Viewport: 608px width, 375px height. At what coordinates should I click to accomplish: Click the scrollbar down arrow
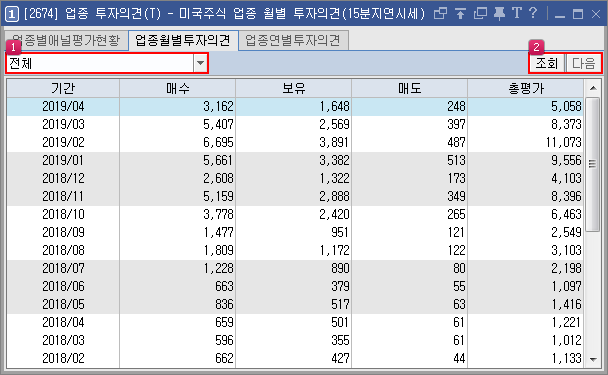tap(593, 359)
